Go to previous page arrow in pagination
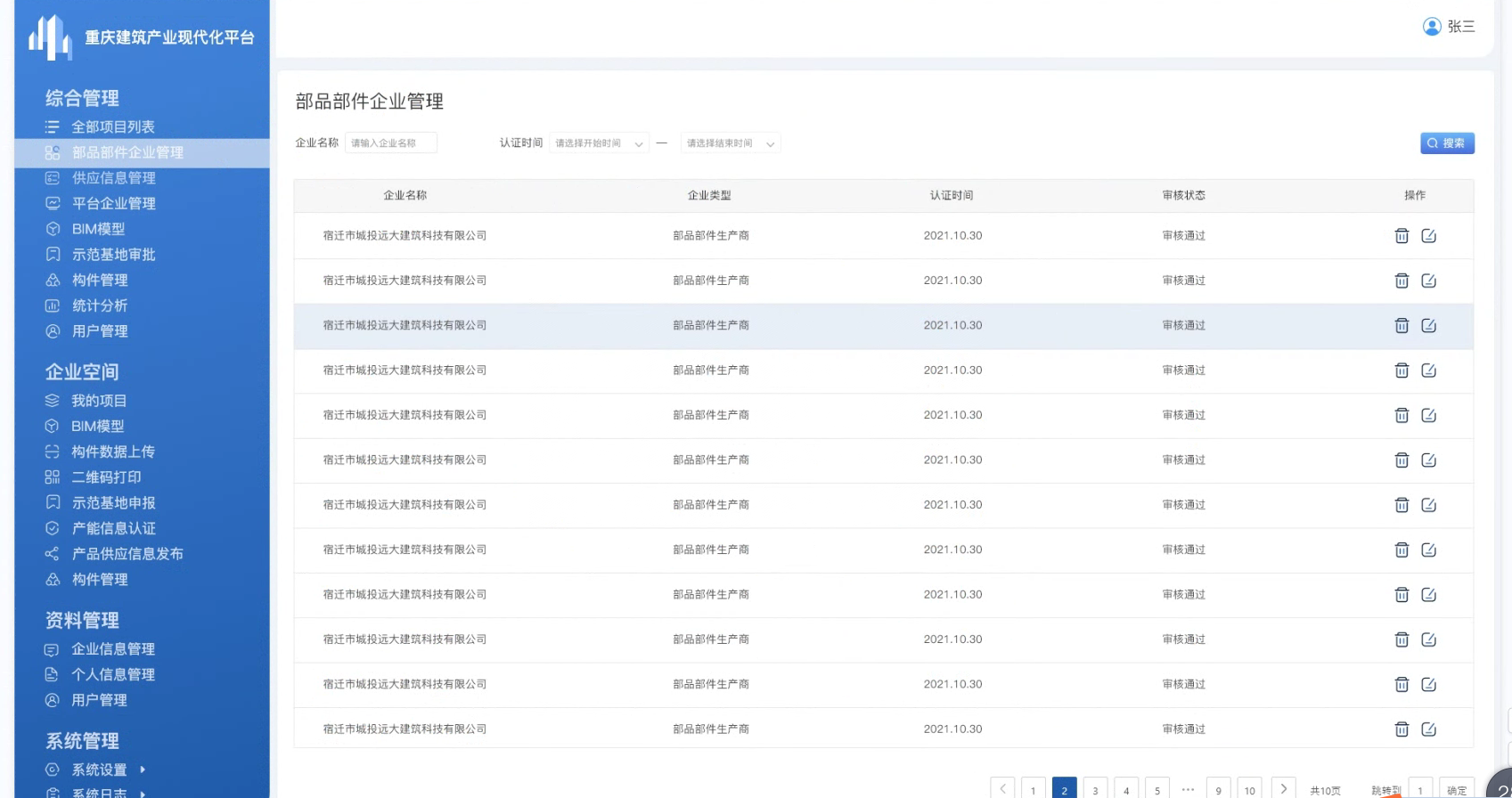This screenshot has width=1512, height=798. (1002, 789)
